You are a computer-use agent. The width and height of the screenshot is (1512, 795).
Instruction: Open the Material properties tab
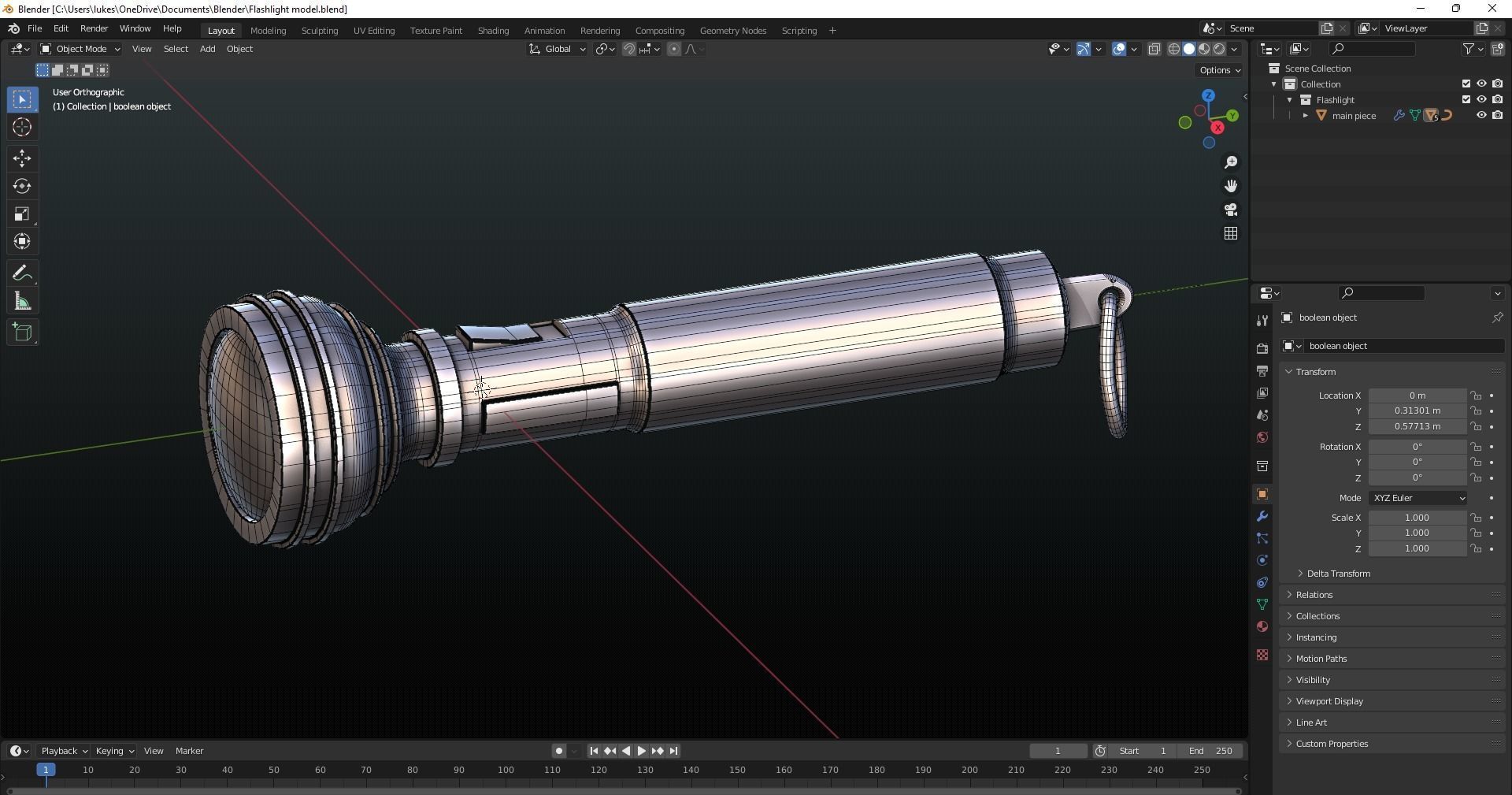coord(1262,626)
